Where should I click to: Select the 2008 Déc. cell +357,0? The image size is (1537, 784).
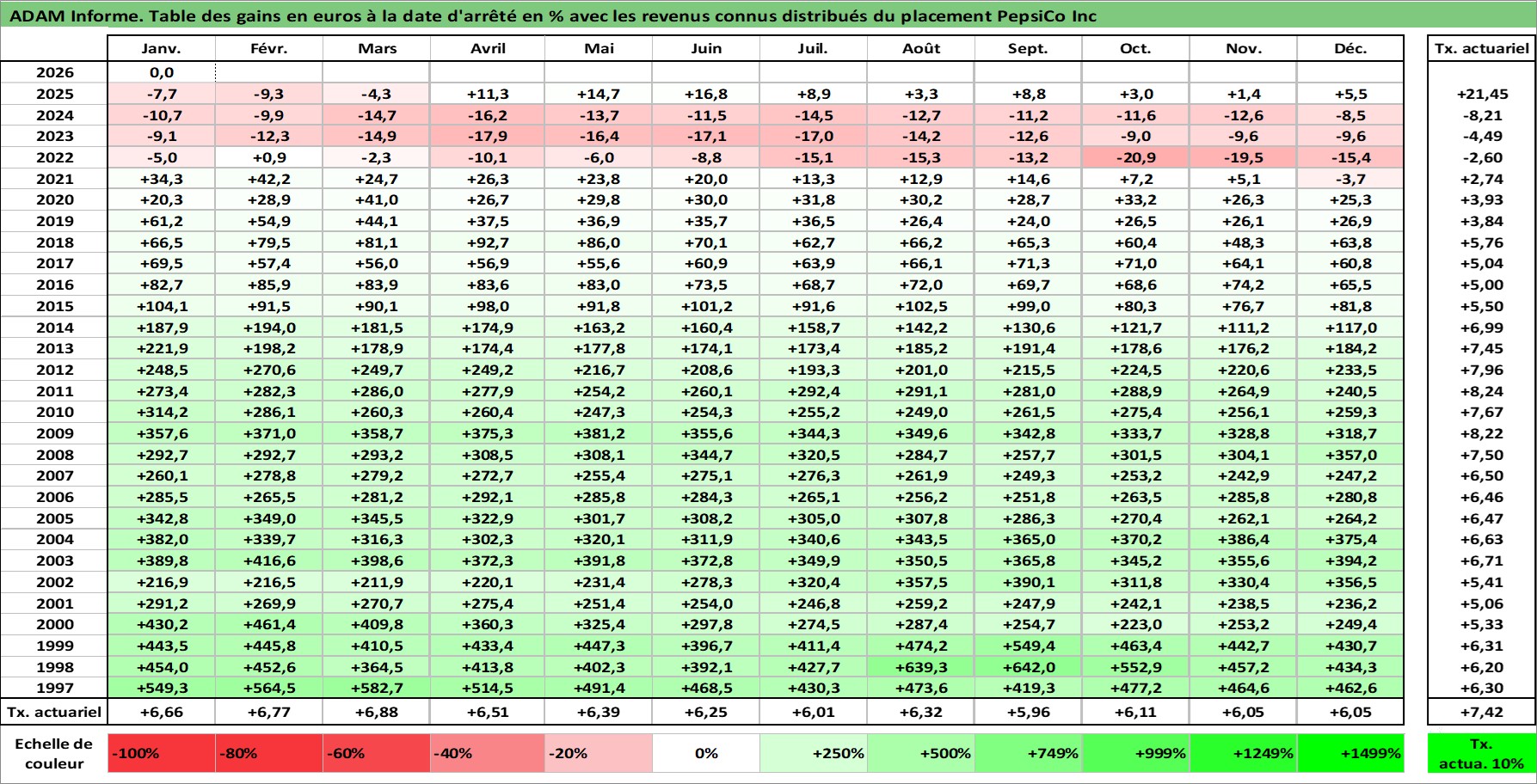pyautogui.click(x=1350, y=455)
